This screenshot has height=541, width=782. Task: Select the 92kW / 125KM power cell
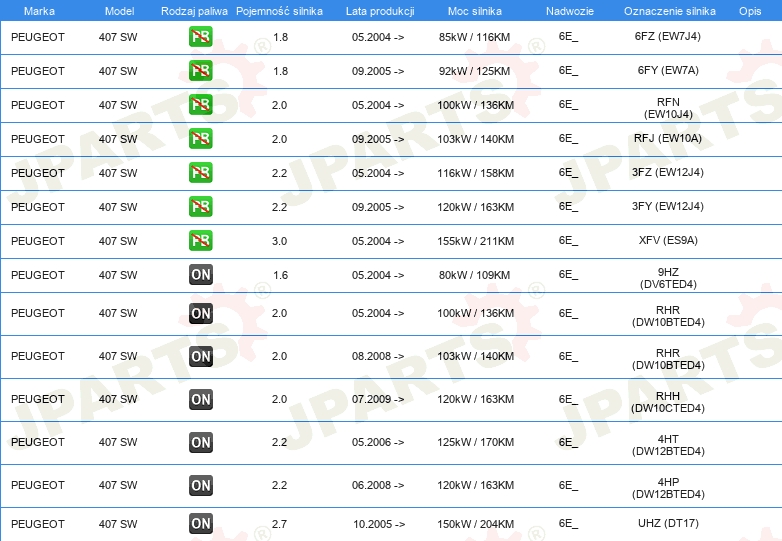click(474, 71)
